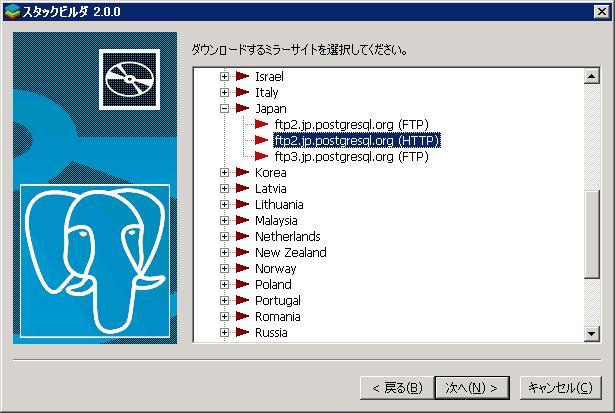Expand the Latvia mirror group
Image resolution: width=615 pixels, height=413 pixels.
click(x=224, y=189)
